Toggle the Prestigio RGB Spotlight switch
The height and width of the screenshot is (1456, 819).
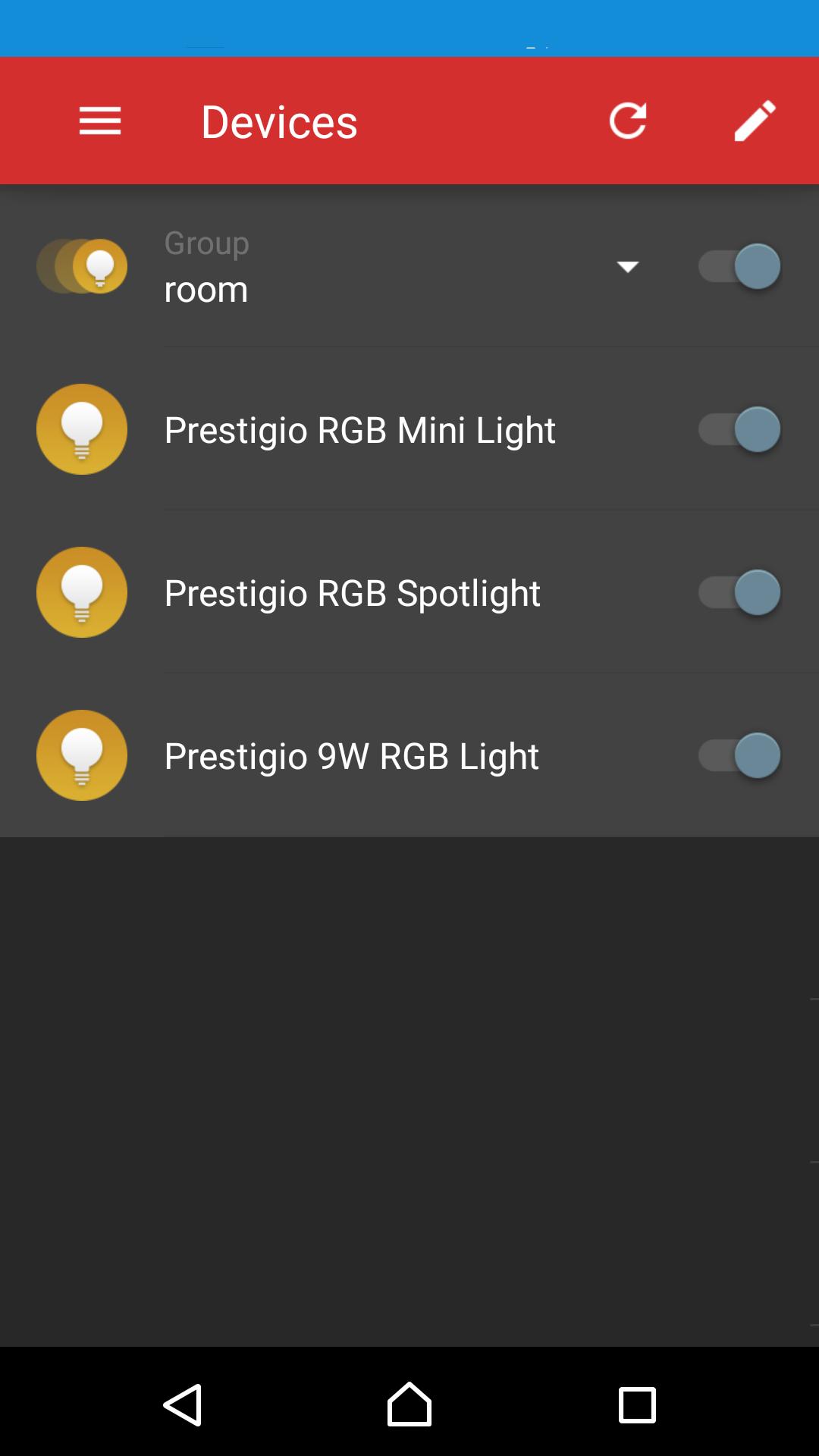click(739, 592)
